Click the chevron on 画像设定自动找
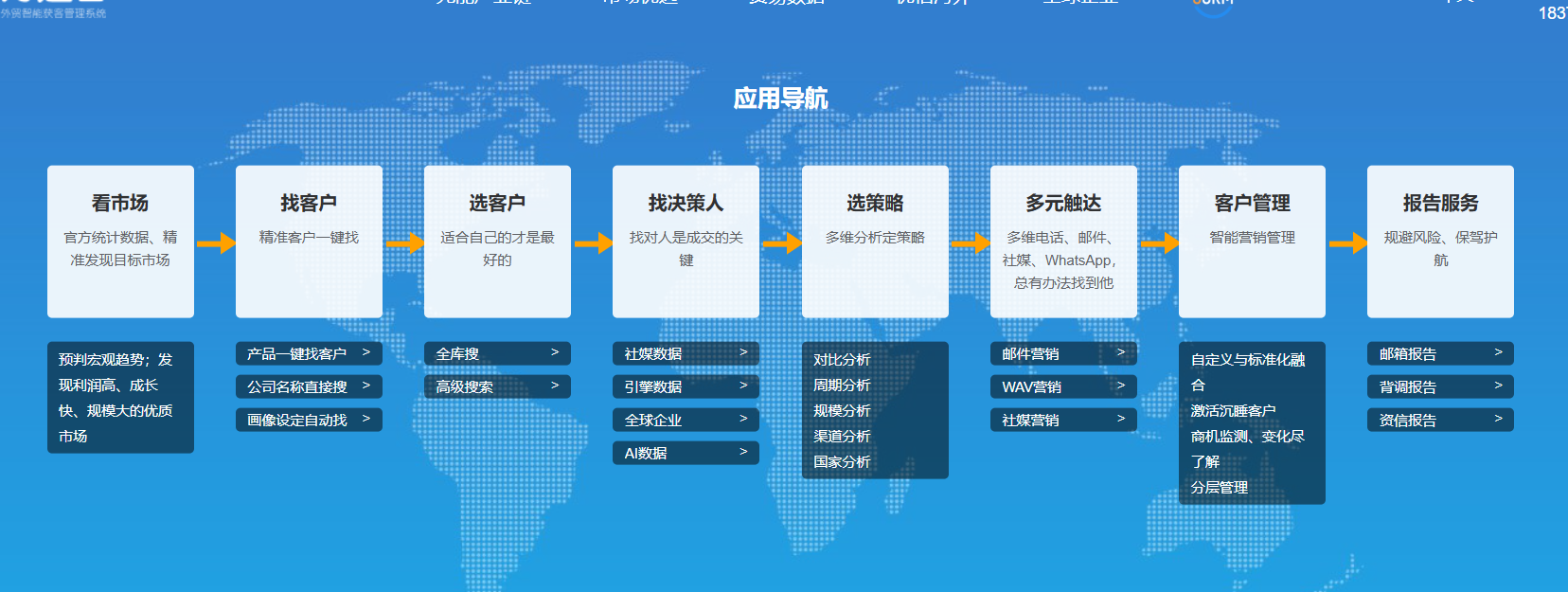 (x=366, y=419)
